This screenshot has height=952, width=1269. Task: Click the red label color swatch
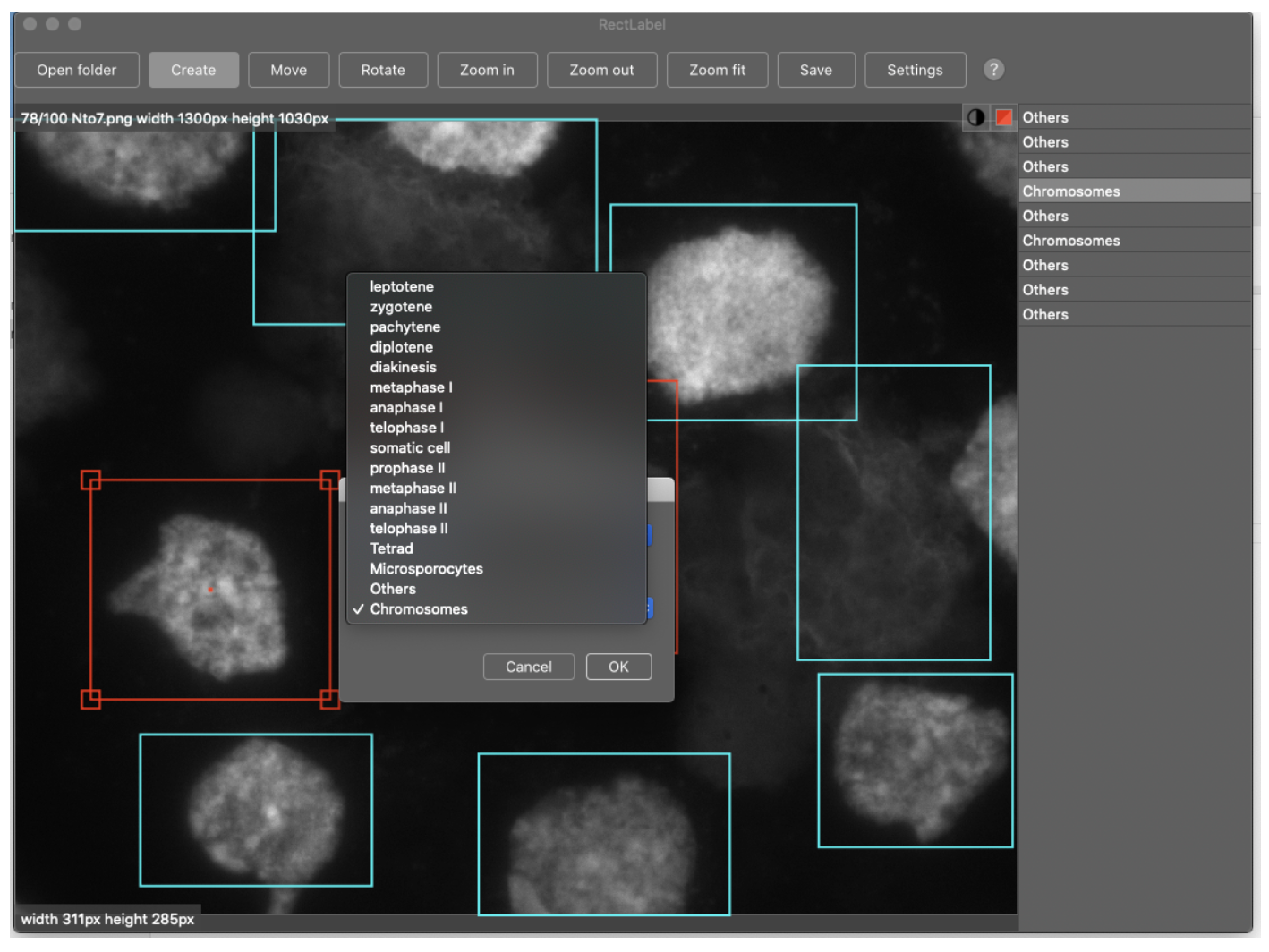[x=1003, y=117]
